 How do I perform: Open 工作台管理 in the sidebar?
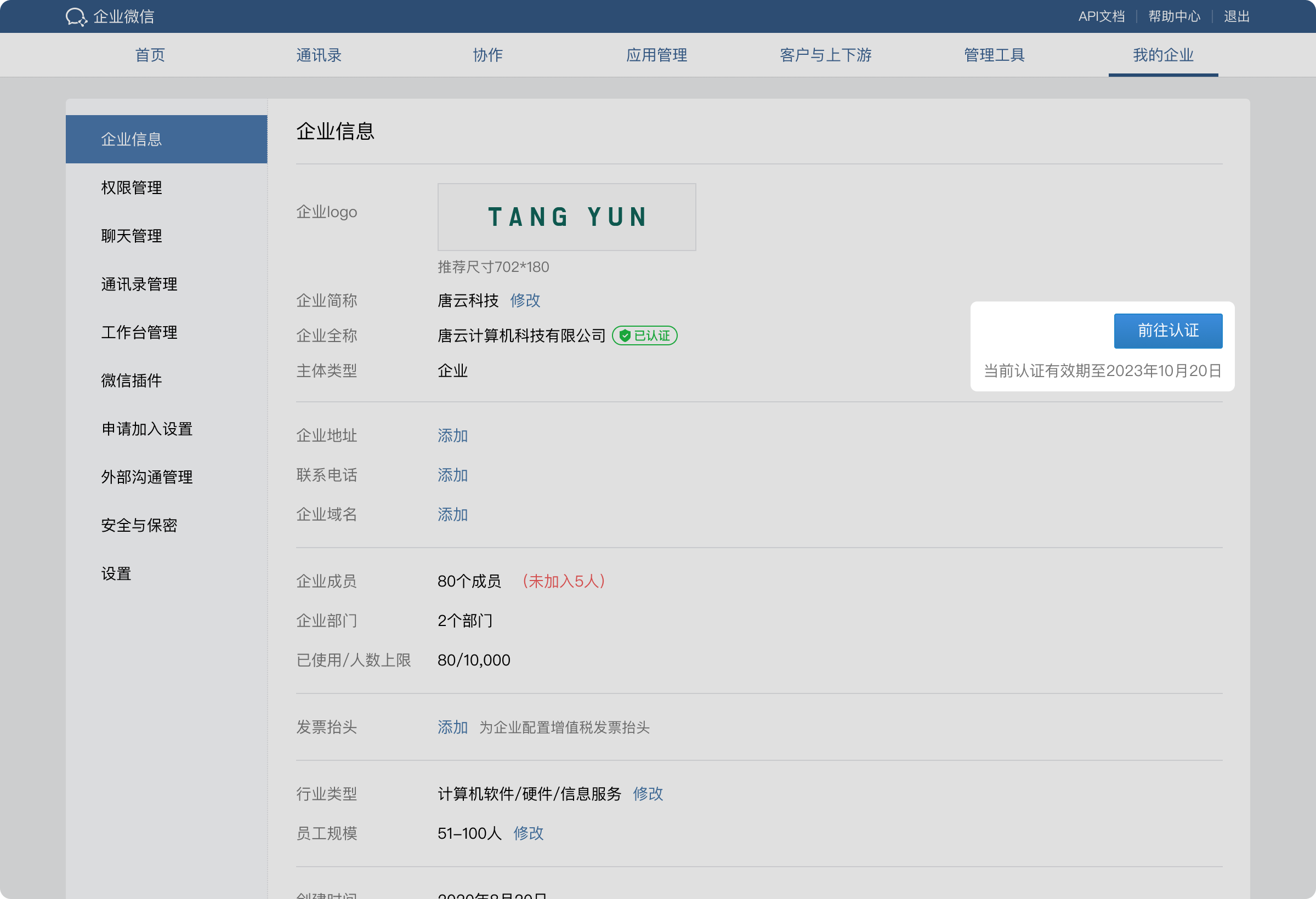click(x=167, y=332)
